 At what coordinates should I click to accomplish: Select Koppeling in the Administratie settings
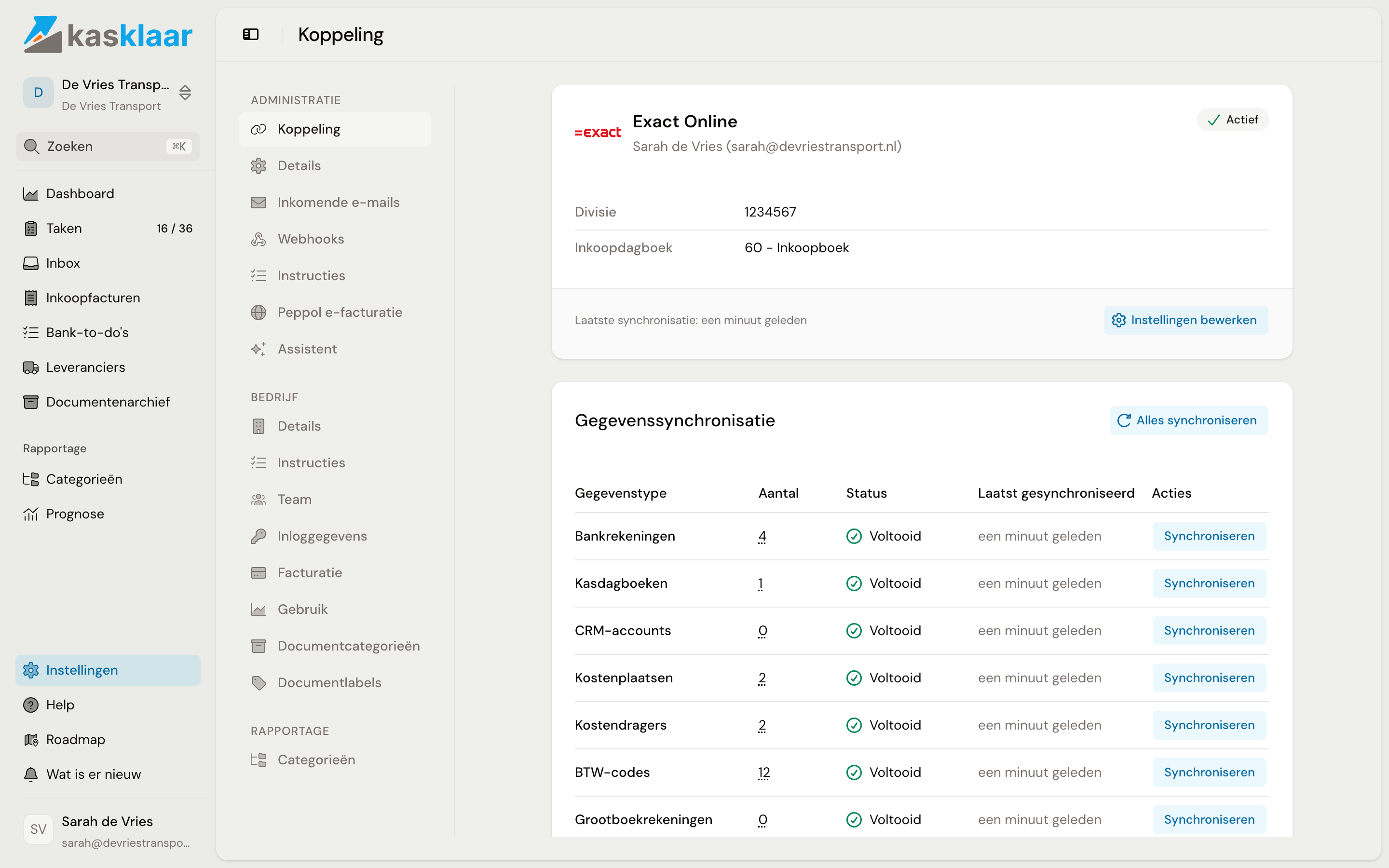pyautogui.click(x=335, y=129)
